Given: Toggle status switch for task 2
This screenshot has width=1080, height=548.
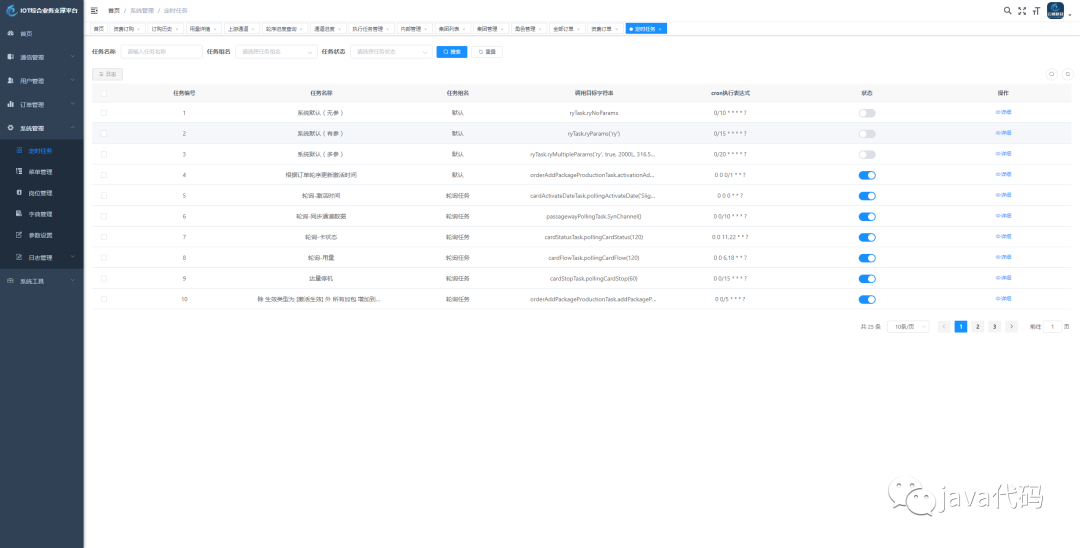Looking at the screenshot, I should tap(867, 134).
